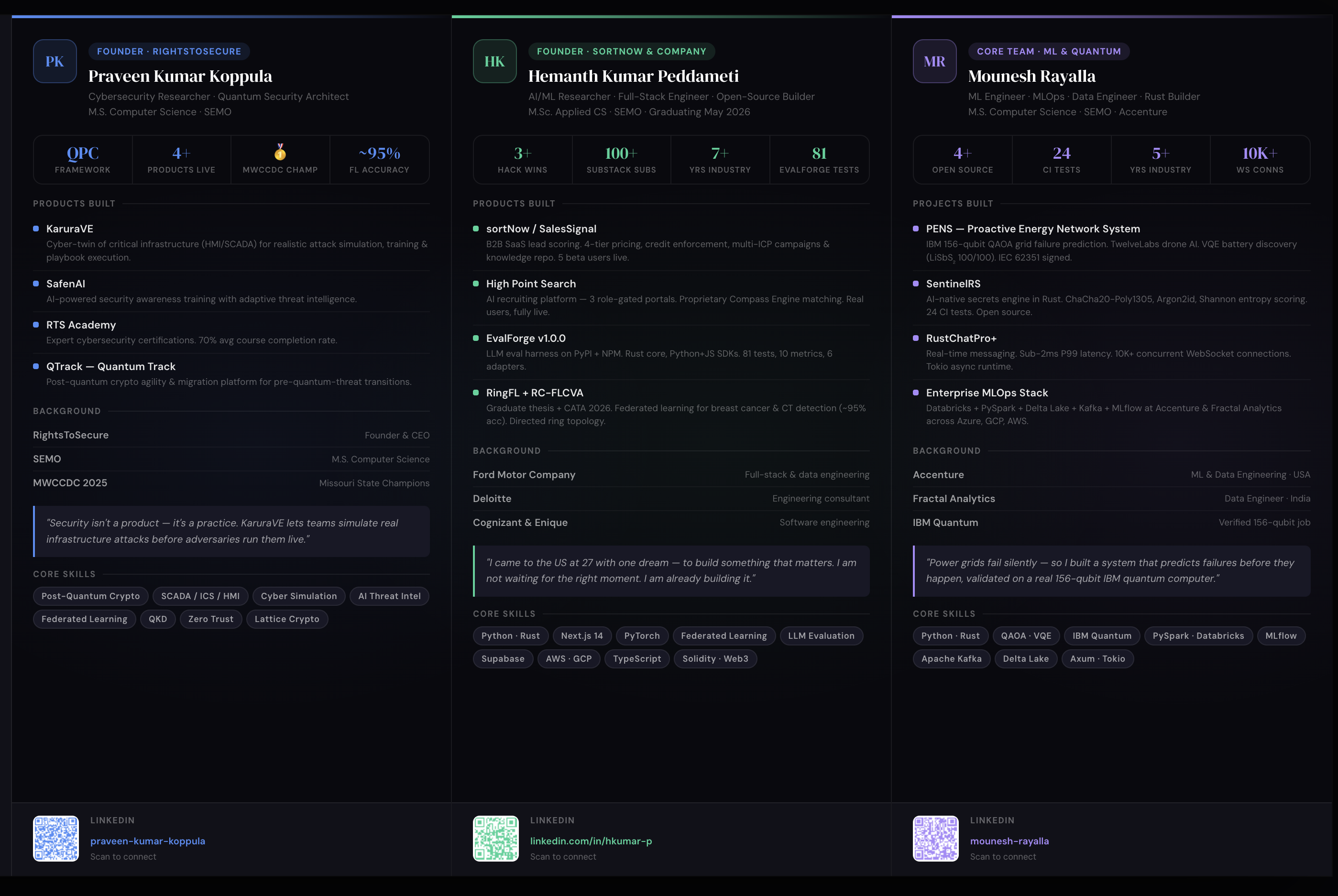Click the 81 EvalForge Tests stat tile
This screenshot has height=896, width=1338.
click(819, 159)
